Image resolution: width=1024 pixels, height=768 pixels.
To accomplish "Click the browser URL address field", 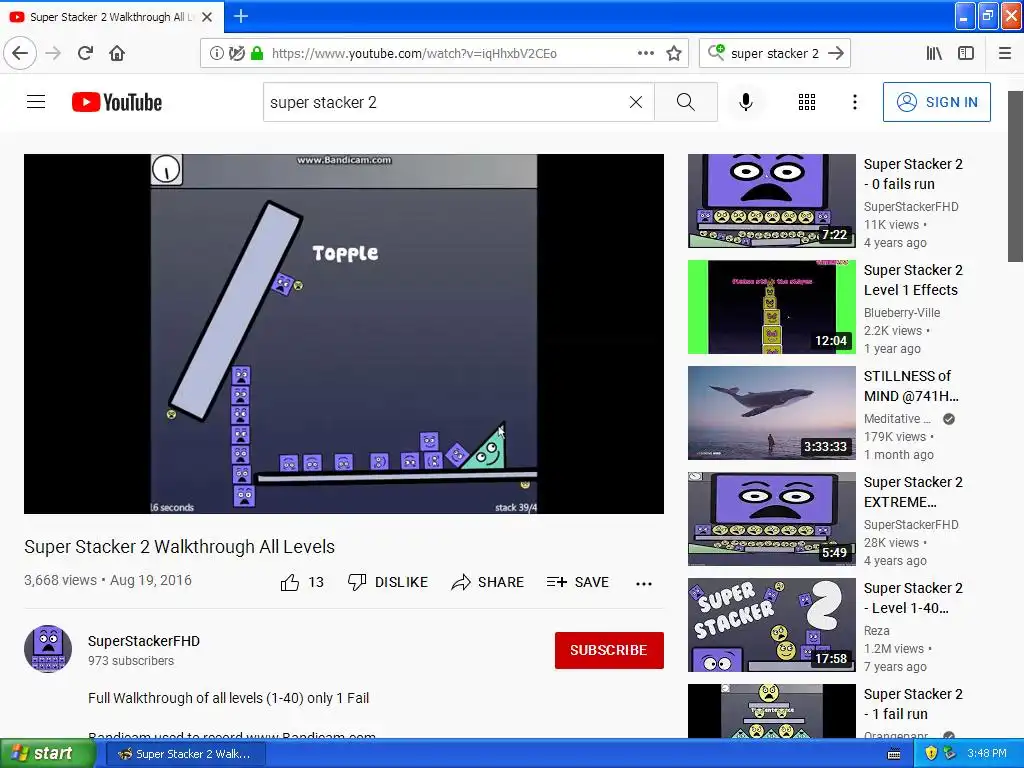I will 444,53.
